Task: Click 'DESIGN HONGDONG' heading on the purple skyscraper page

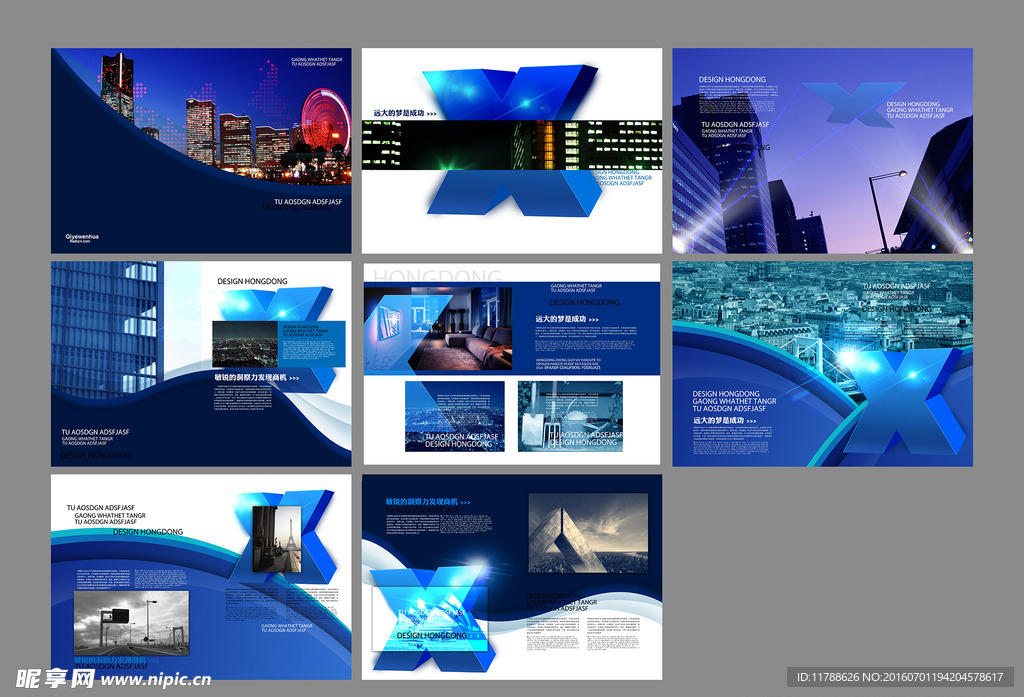Action: tap(732, 79)
